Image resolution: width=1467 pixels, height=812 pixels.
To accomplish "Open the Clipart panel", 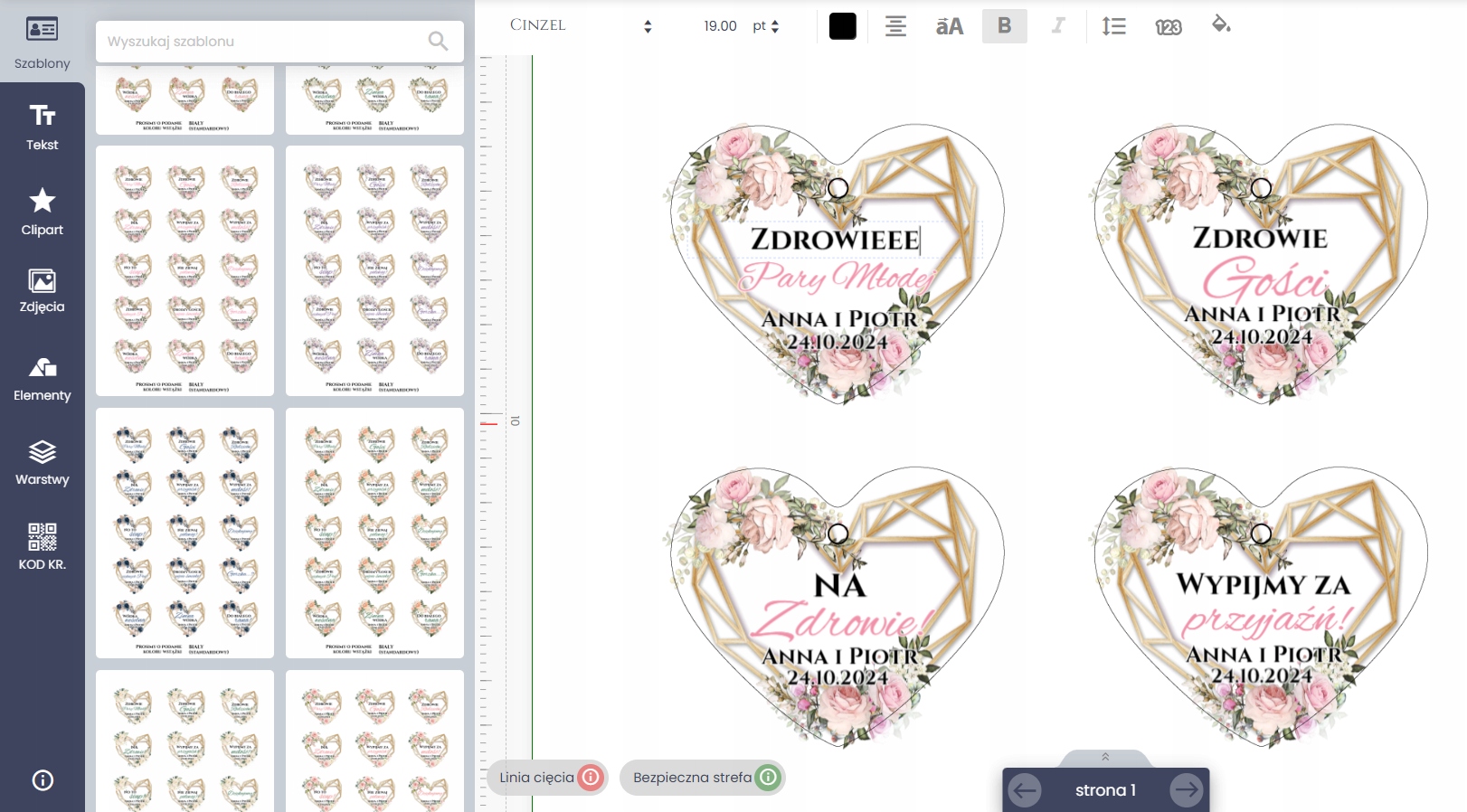I will tap(42, 212).
